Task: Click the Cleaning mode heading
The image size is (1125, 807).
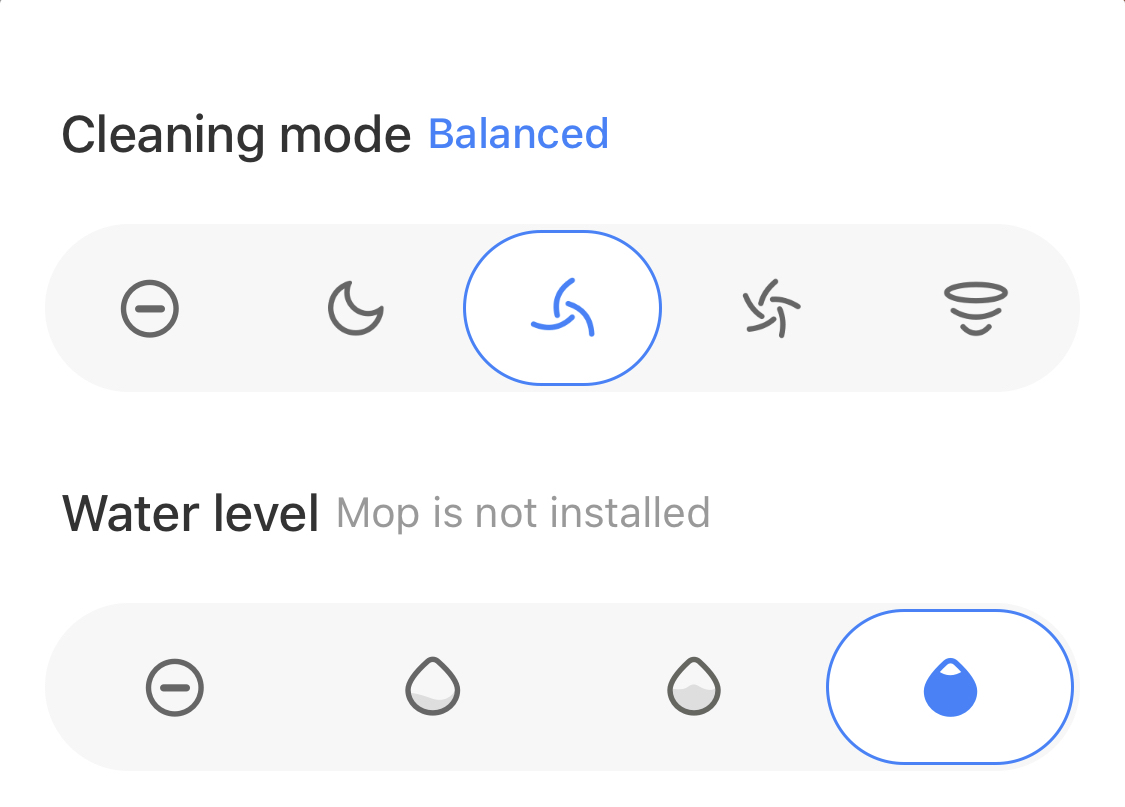Action: [236, 135]
